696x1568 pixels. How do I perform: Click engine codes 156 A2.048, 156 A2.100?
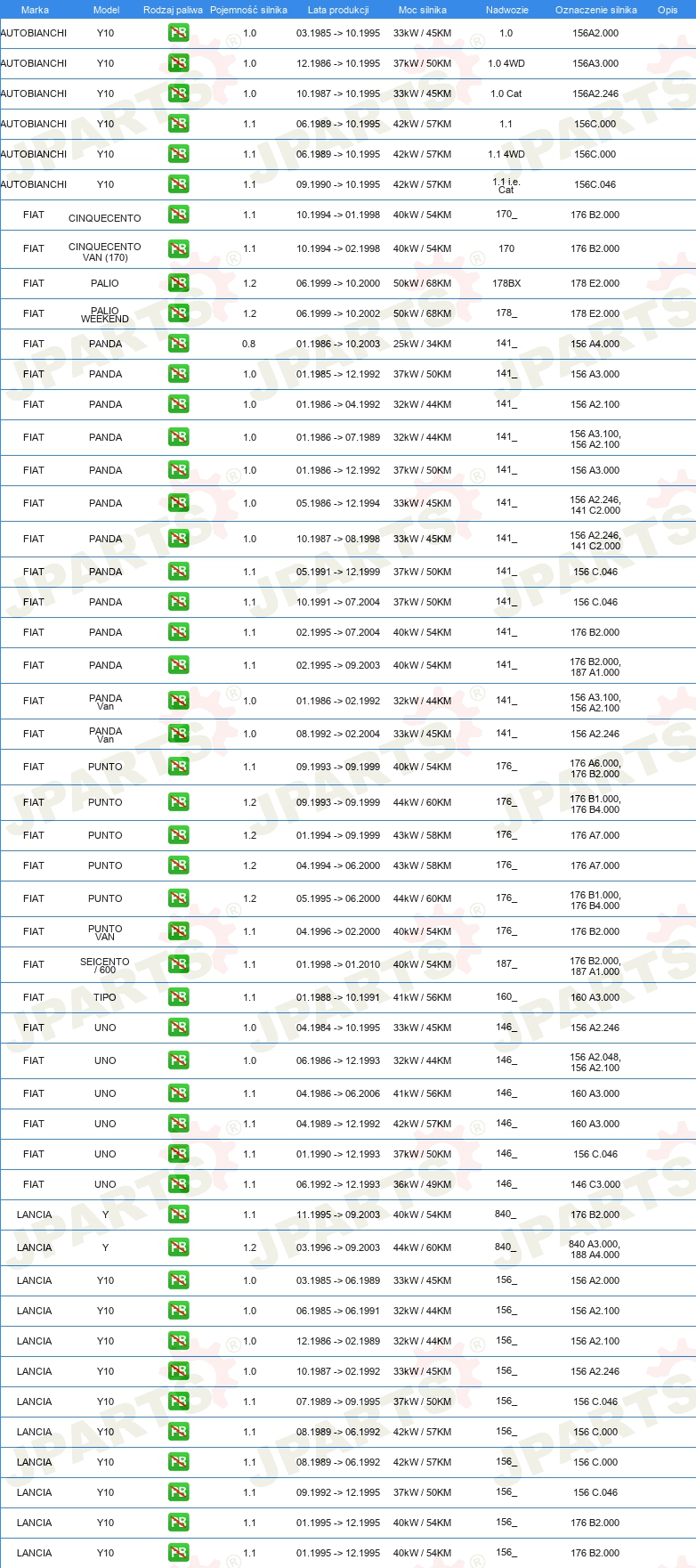[595, 1062]
